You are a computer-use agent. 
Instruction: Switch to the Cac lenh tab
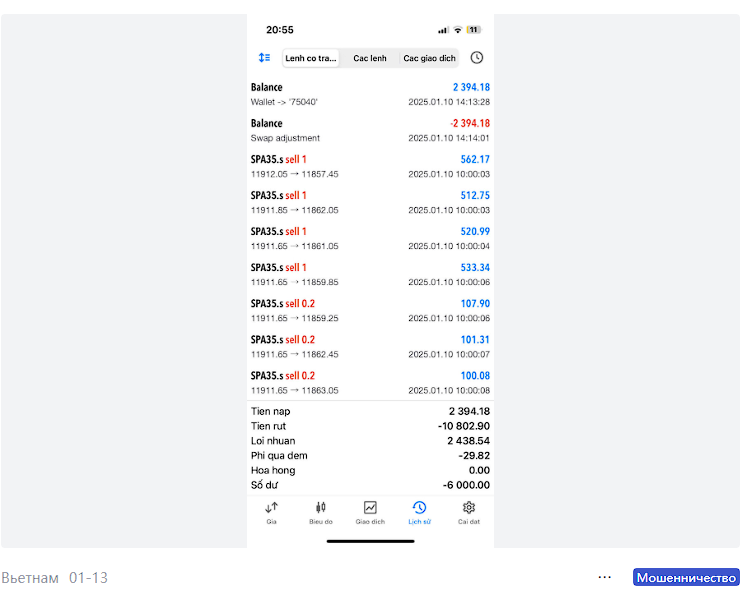[x=370, y=58]
